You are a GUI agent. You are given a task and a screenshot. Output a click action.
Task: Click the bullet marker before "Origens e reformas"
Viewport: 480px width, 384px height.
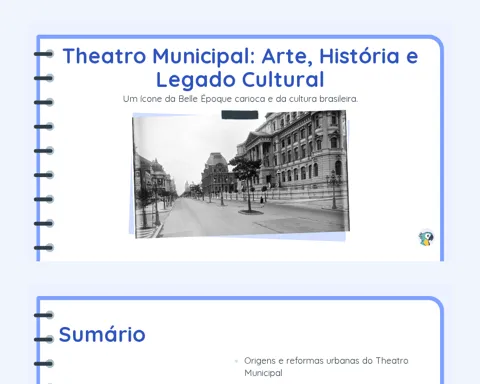tap(237, 361)
